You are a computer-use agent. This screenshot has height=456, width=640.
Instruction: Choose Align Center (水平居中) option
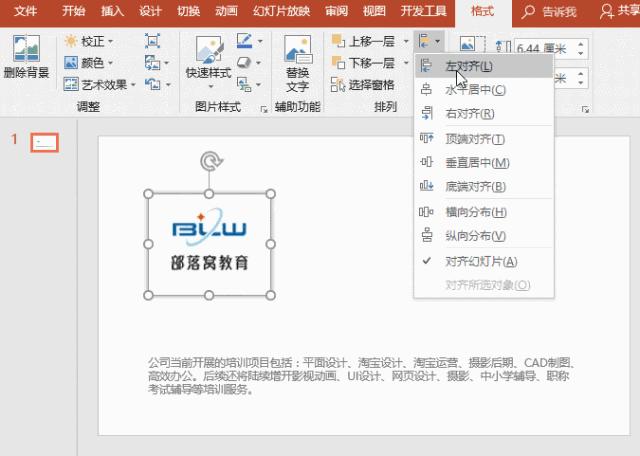[x=484, y=90]
